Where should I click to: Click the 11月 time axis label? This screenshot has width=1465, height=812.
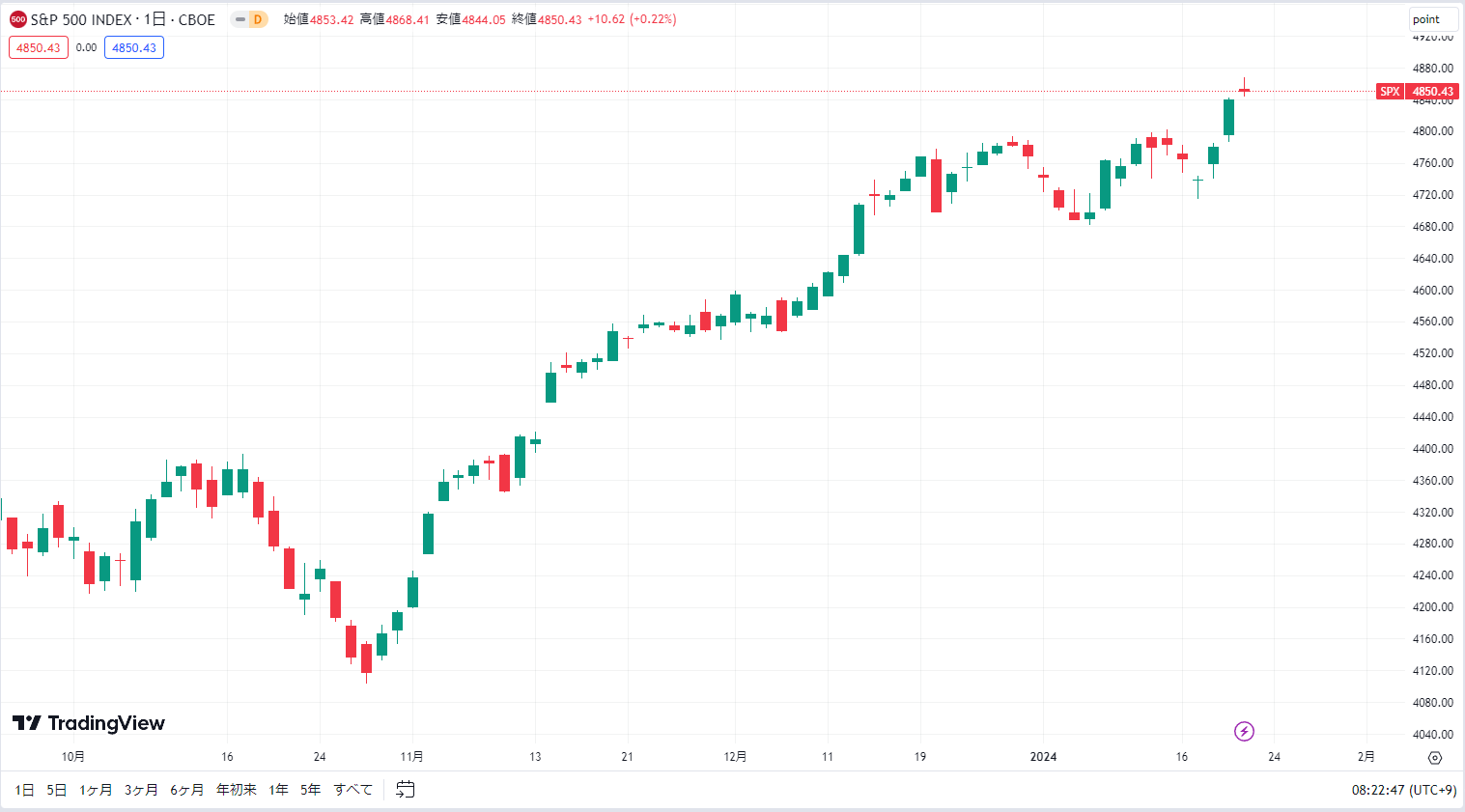point(411,757)
